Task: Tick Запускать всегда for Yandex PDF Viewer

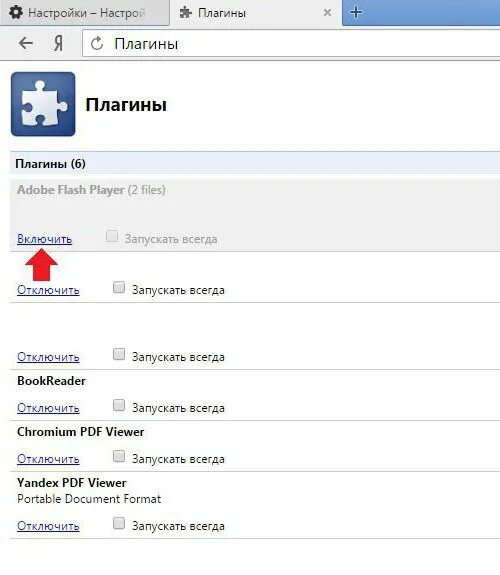Action: tap(119, 523)
